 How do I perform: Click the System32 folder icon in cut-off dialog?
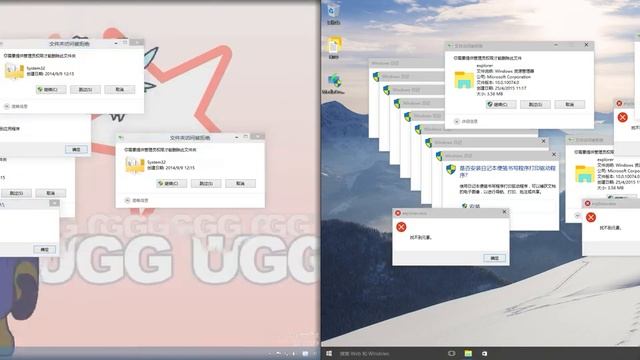(14, 71)
